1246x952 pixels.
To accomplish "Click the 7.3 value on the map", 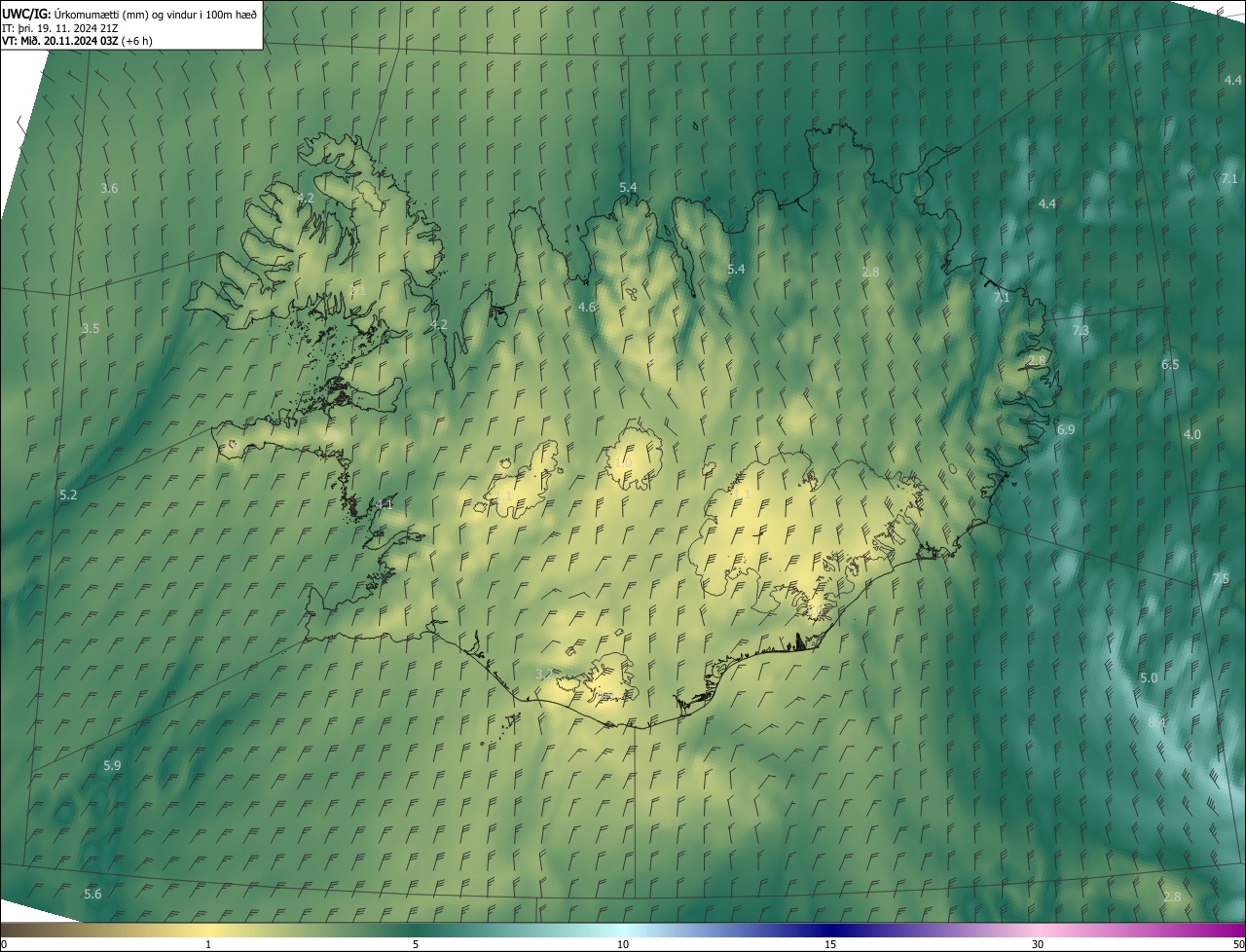I will (1081, 331).
